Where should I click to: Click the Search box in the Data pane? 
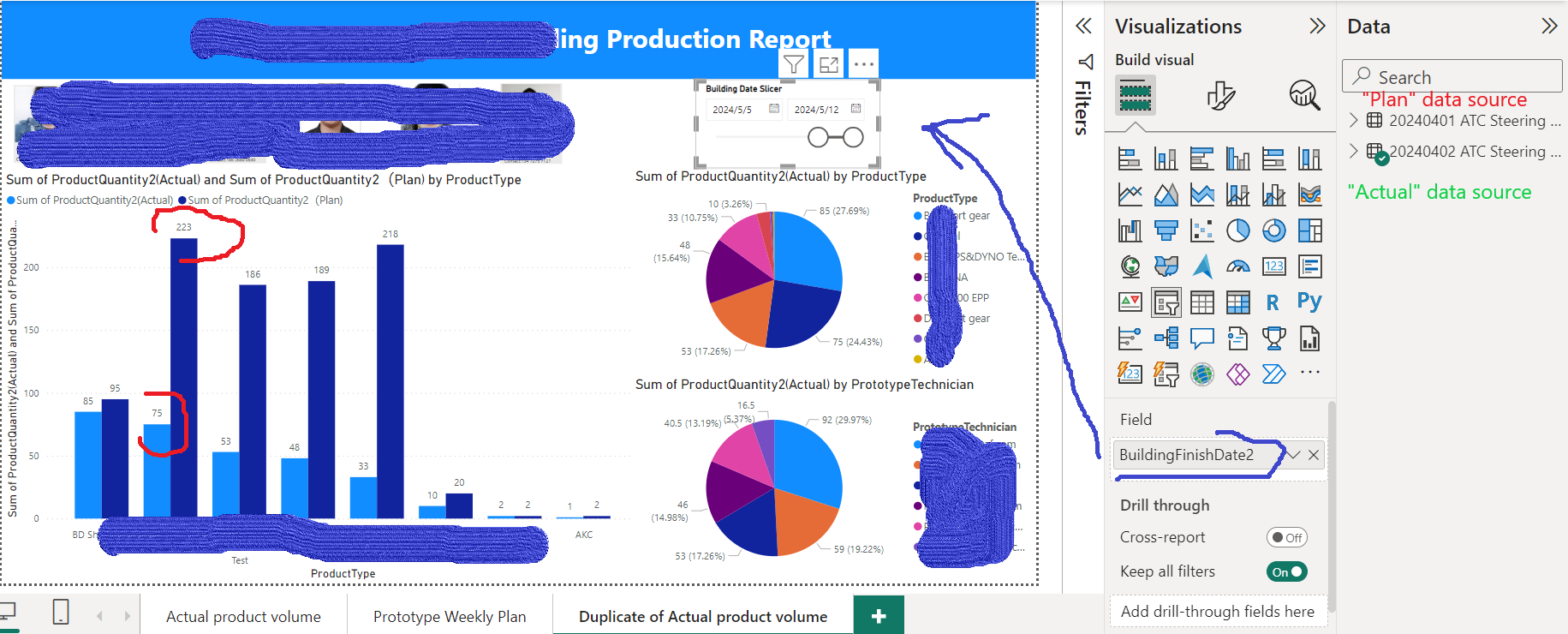[x=1452, y=76]
